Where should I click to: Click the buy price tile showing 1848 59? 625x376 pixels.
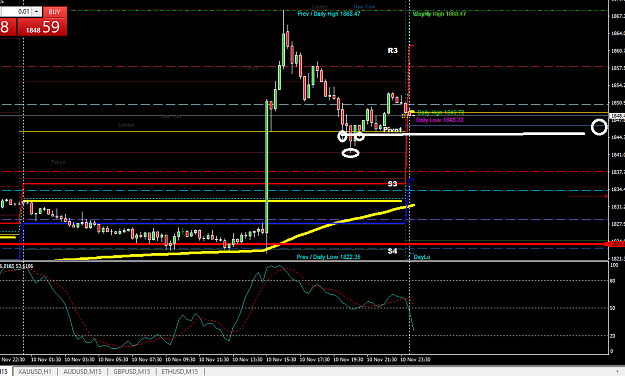coord(43,28)
